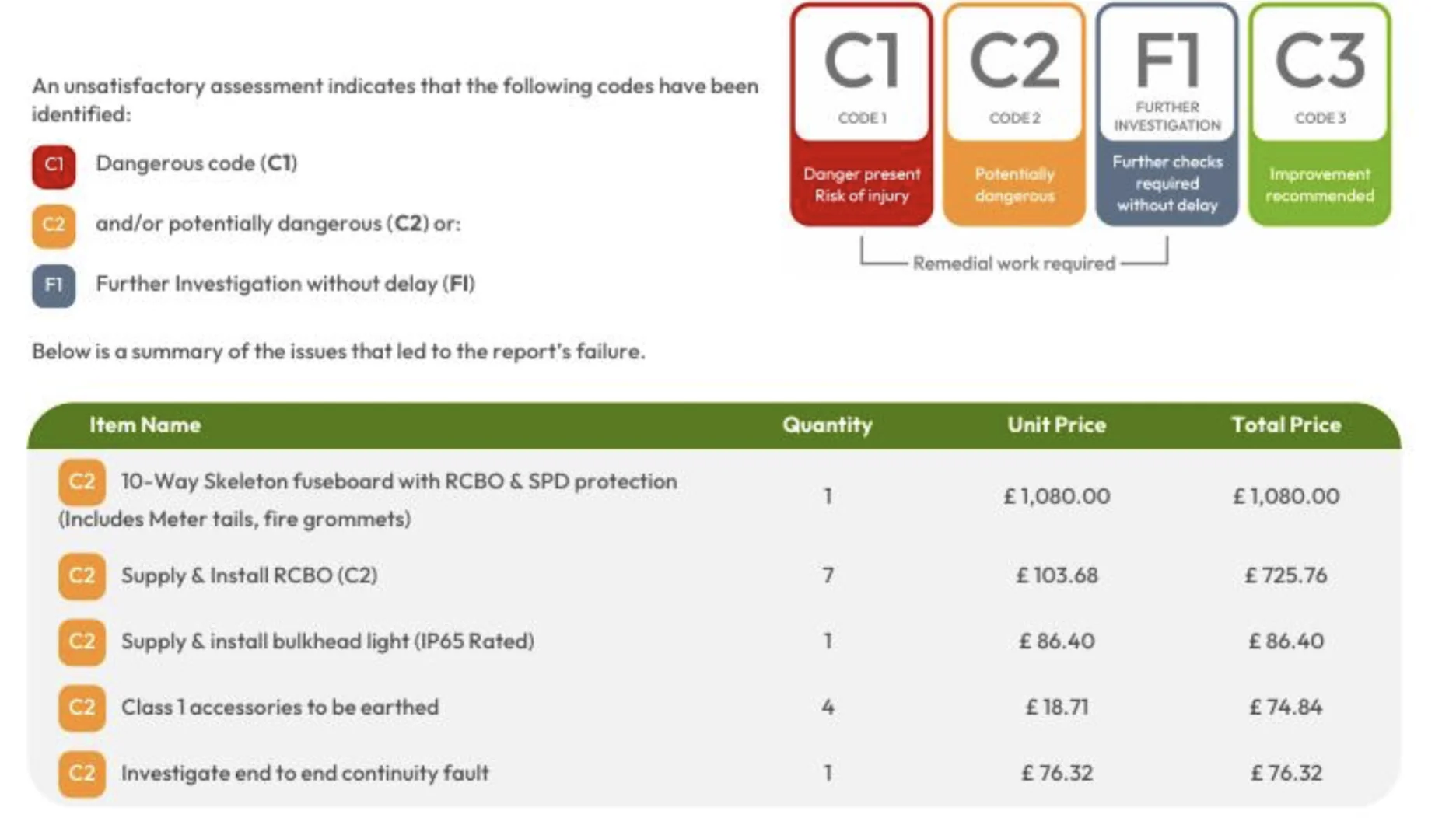Click the blue FI legend icon
This screenshot has height=832, width=1456.
54,285
